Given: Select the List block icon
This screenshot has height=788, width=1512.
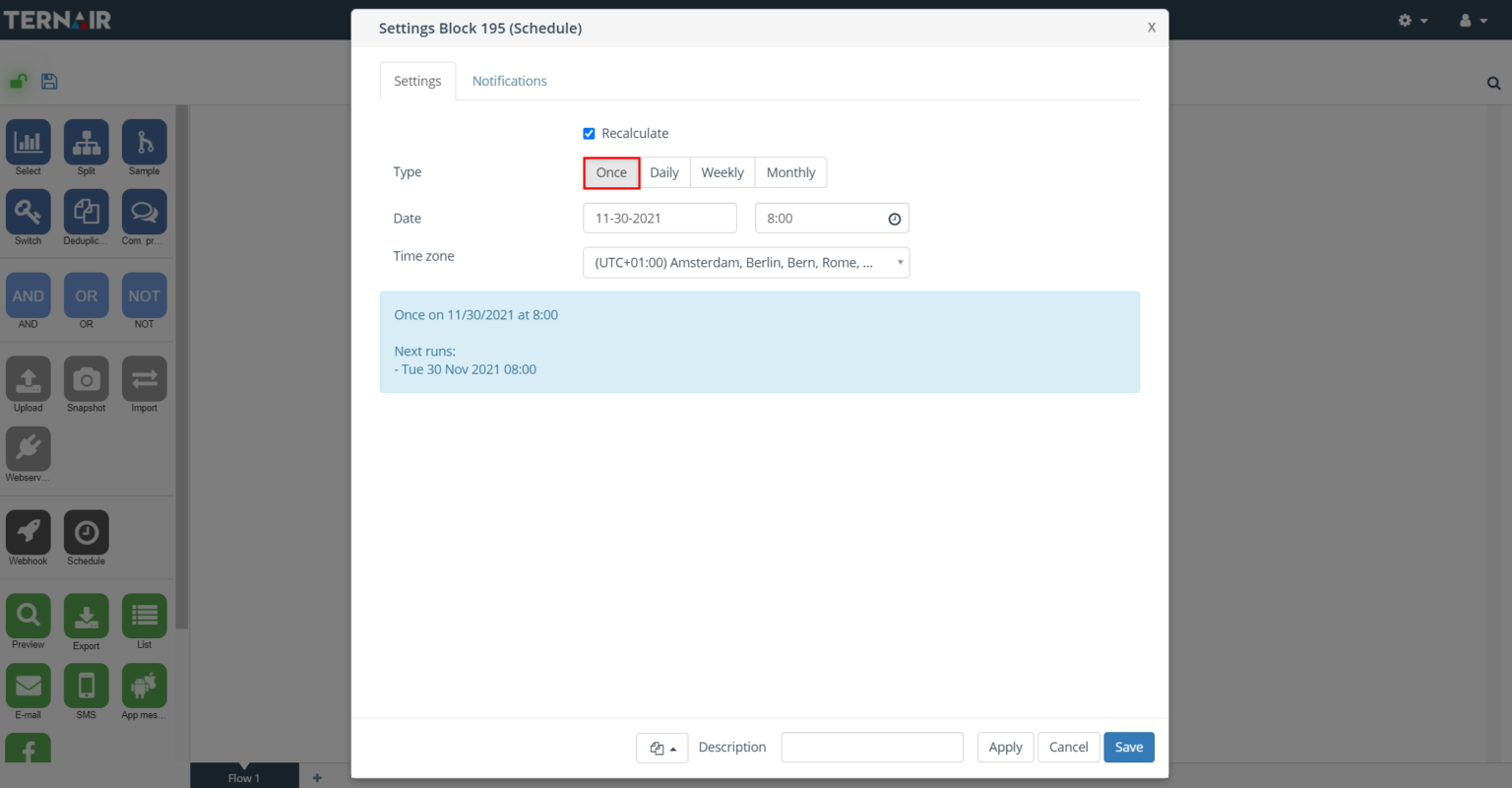Looking at the screenshot, I should pos(145,617).
